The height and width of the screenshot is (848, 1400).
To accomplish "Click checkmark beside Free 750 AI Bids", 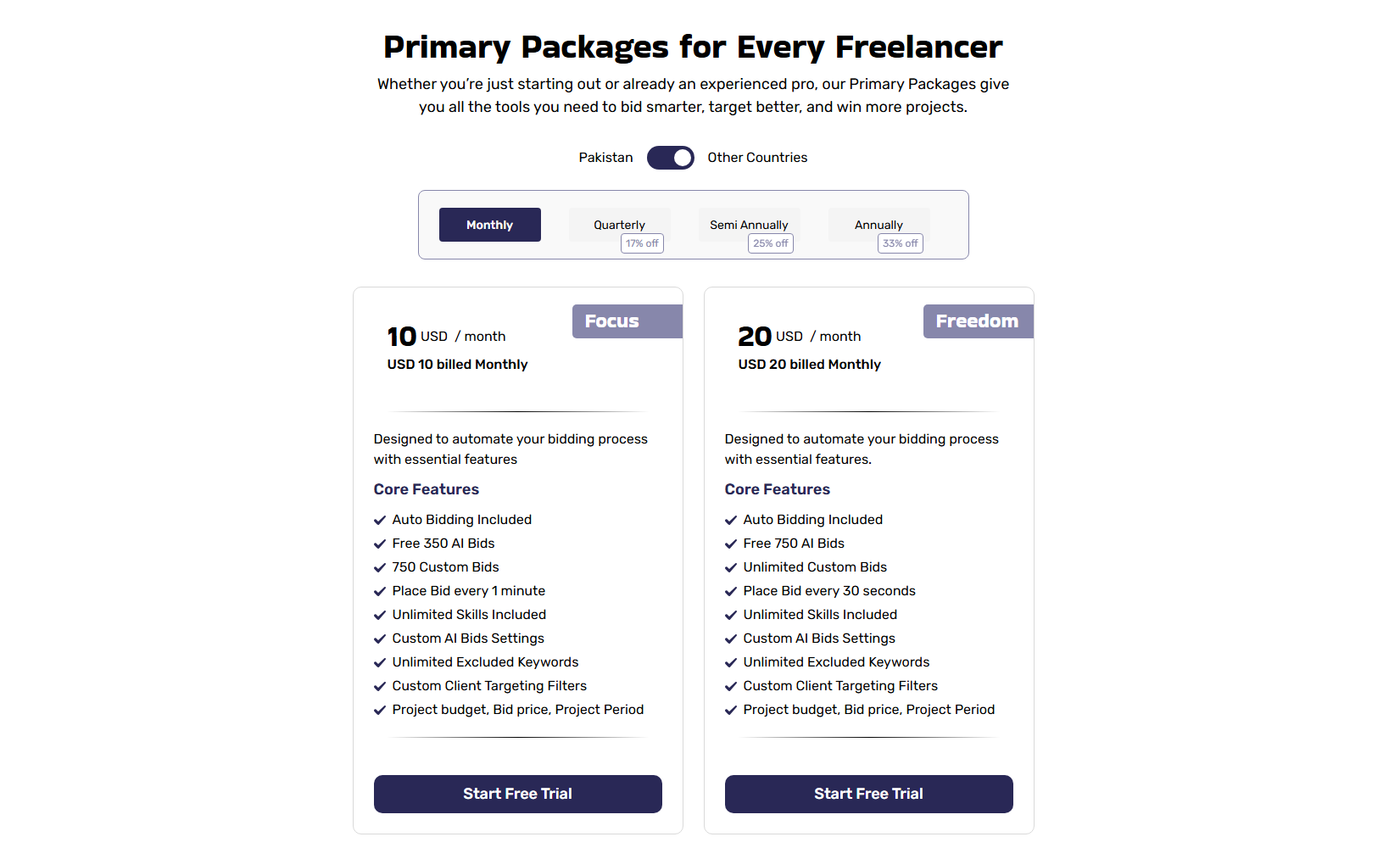I will click(x=731, y=544).
